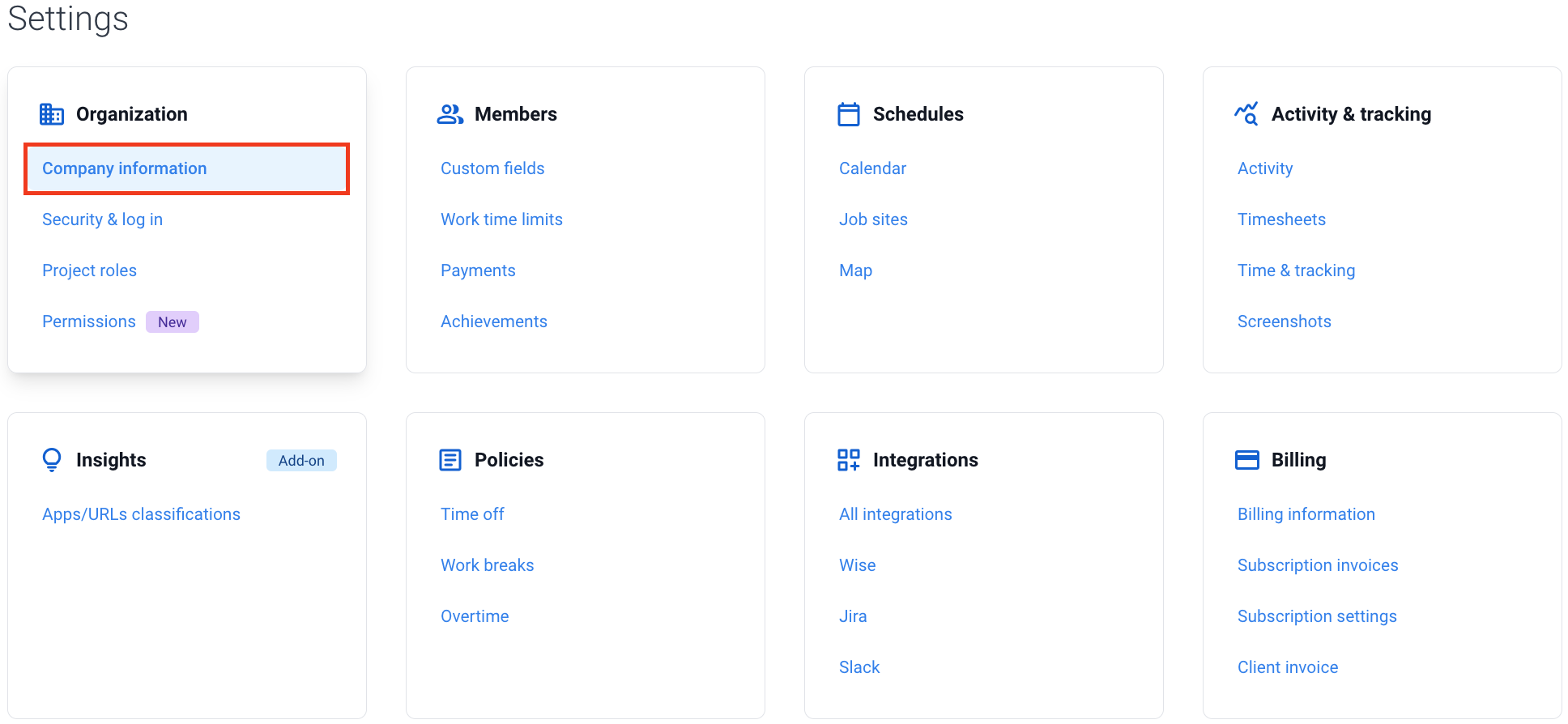Screen dimensions: 1568x724
Task: Click the Members people icon
Action: 450,114
